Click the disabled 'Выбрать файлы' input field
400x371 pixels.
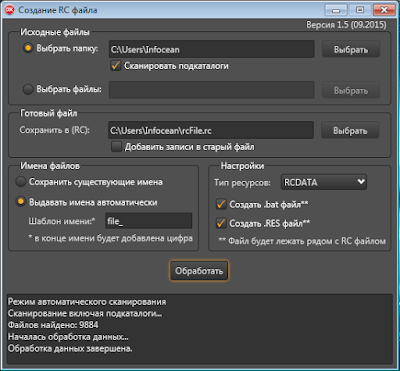click(x=212, y=90)
